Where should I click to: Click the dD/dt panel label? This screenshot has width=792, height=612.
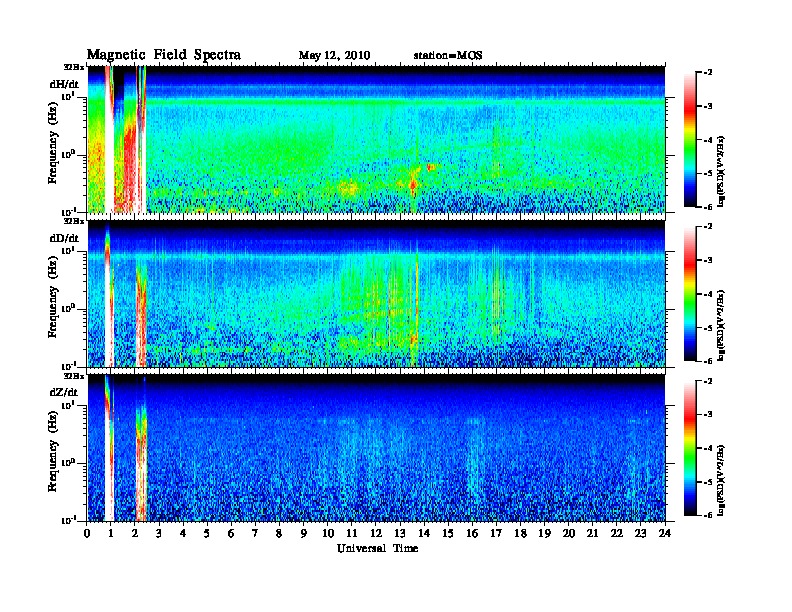pos(64,238)
